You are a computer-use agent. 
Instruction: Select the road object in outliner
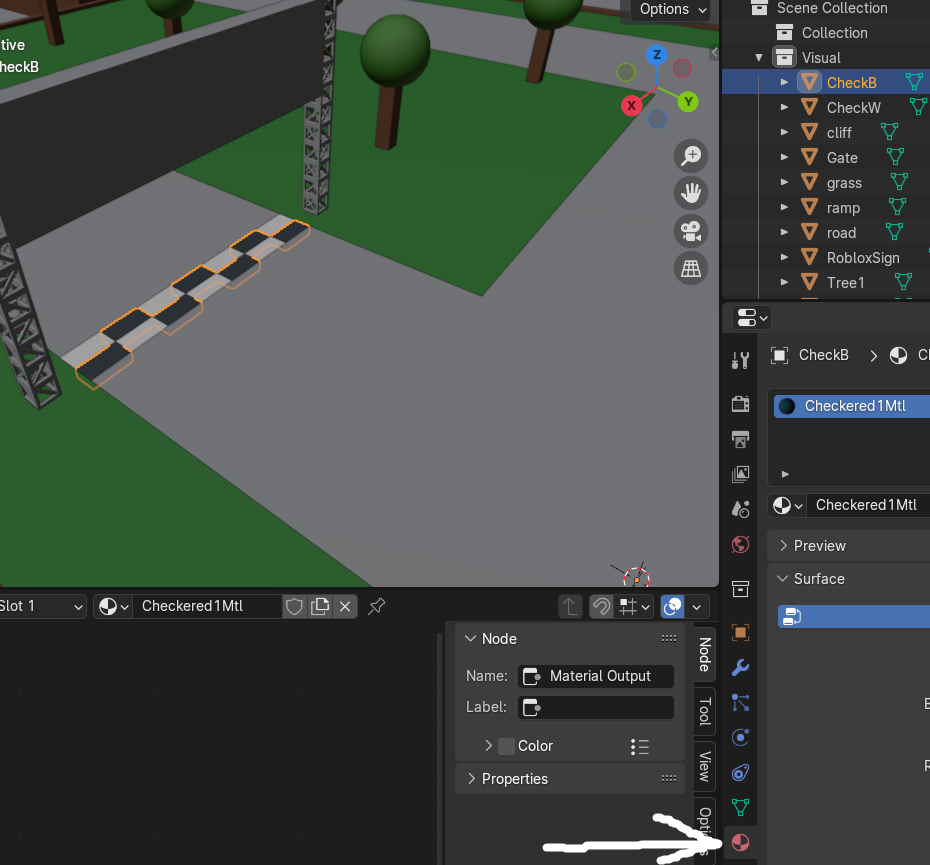coord(841,233)
